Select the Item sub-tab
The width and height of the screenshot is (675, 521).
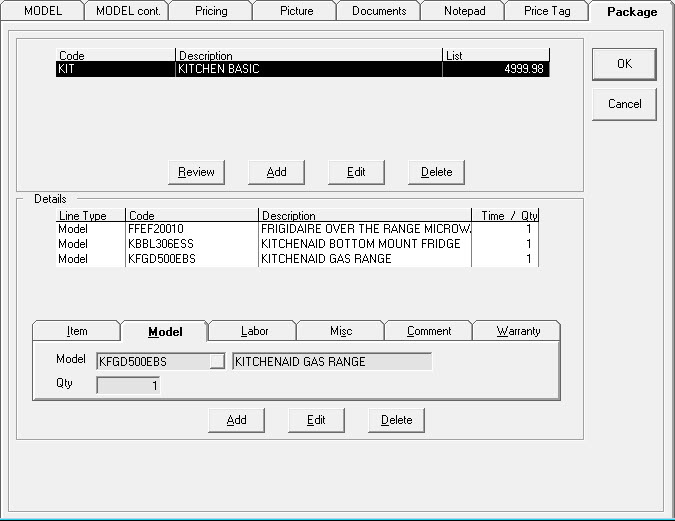77,331
